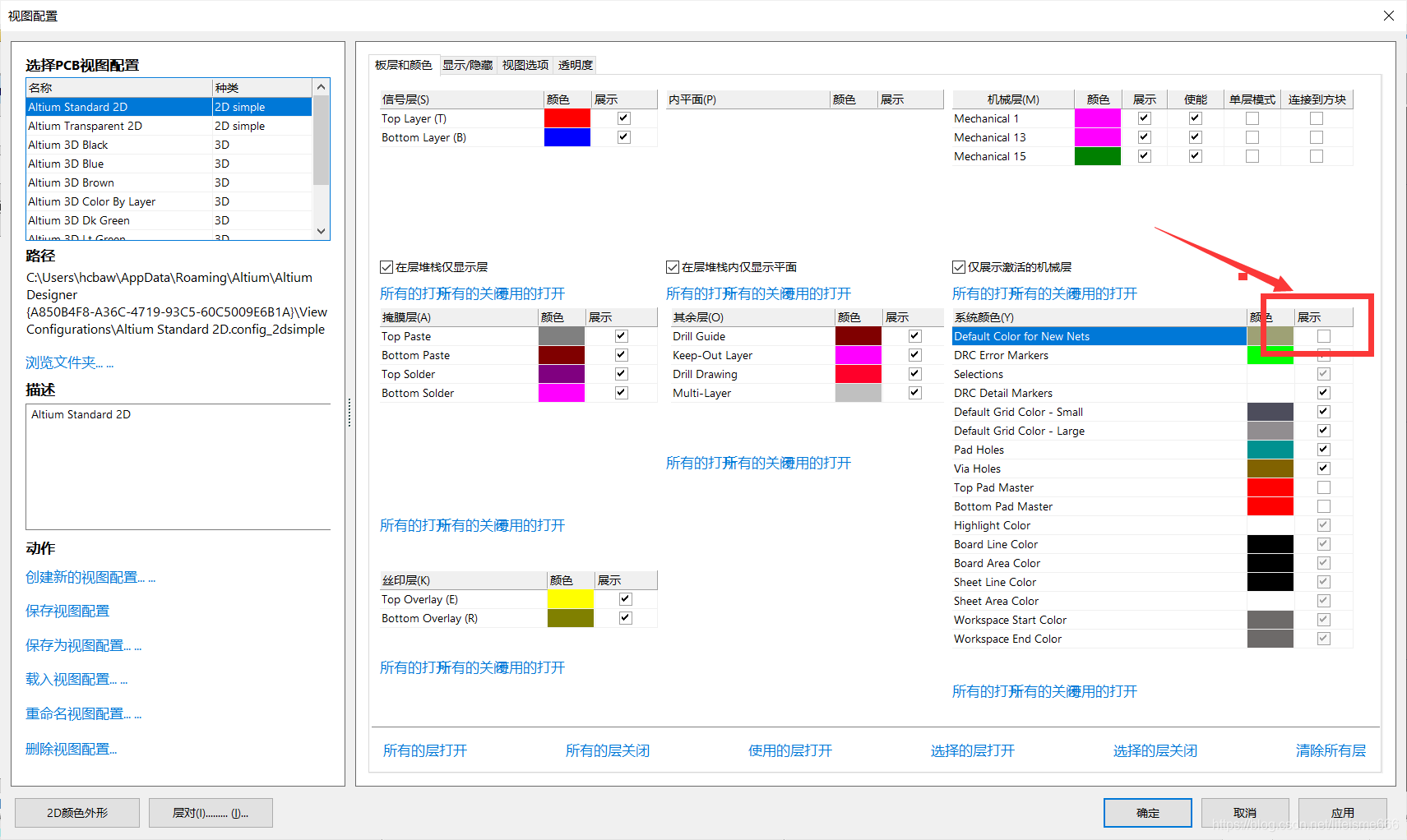Toggle Mechanical 1 展示 checkbox
This screenshot has width=1407, height=840.
click(1144, 118)
